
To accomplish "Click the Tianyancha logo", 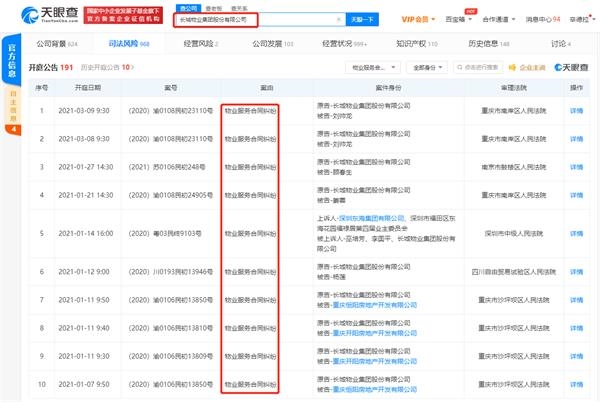I will coord(50,15).
